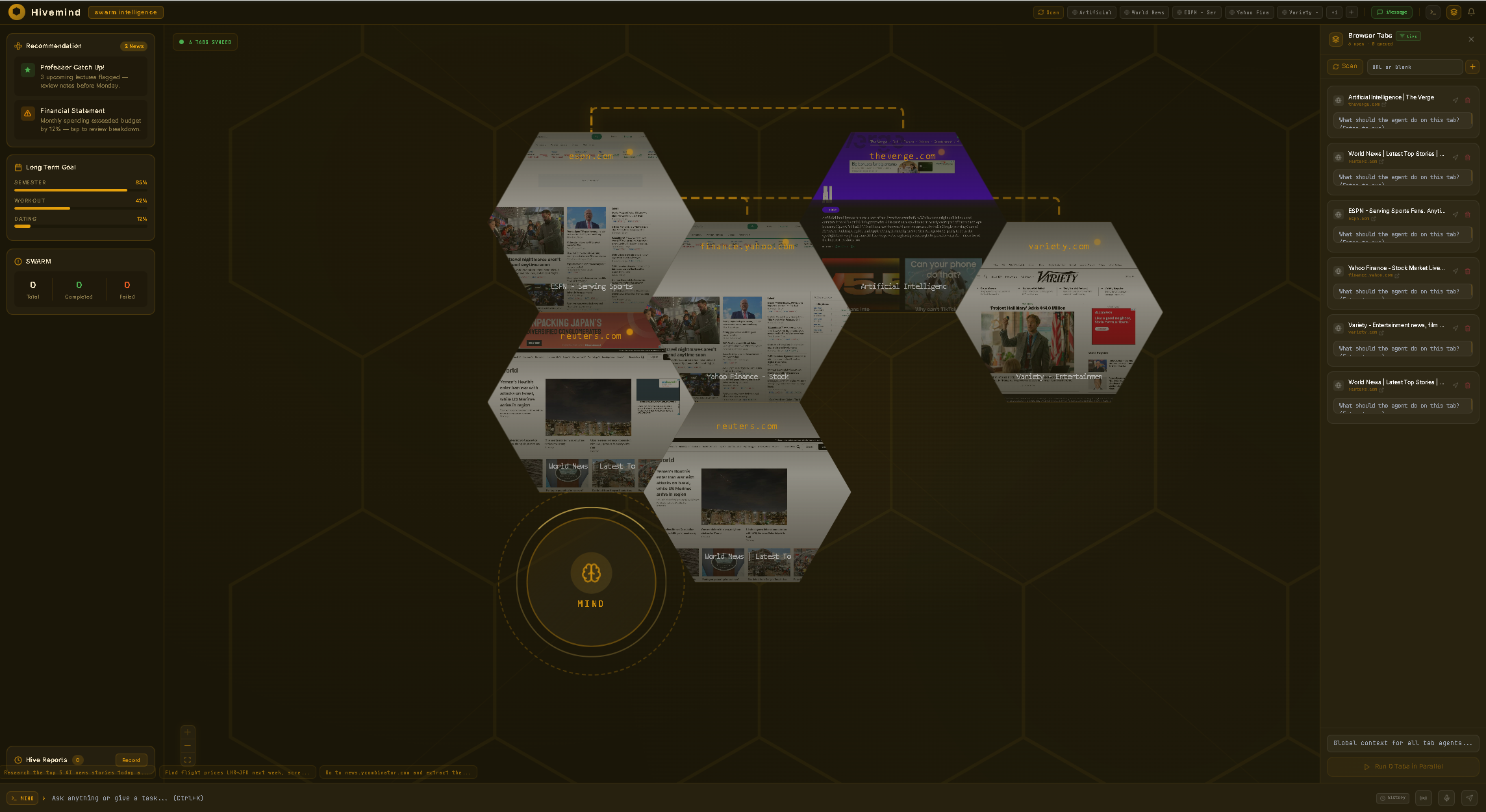
Task: Add a new tab with plus button beside URL field
Action: pyautogui.click(x=1472, y=66)
